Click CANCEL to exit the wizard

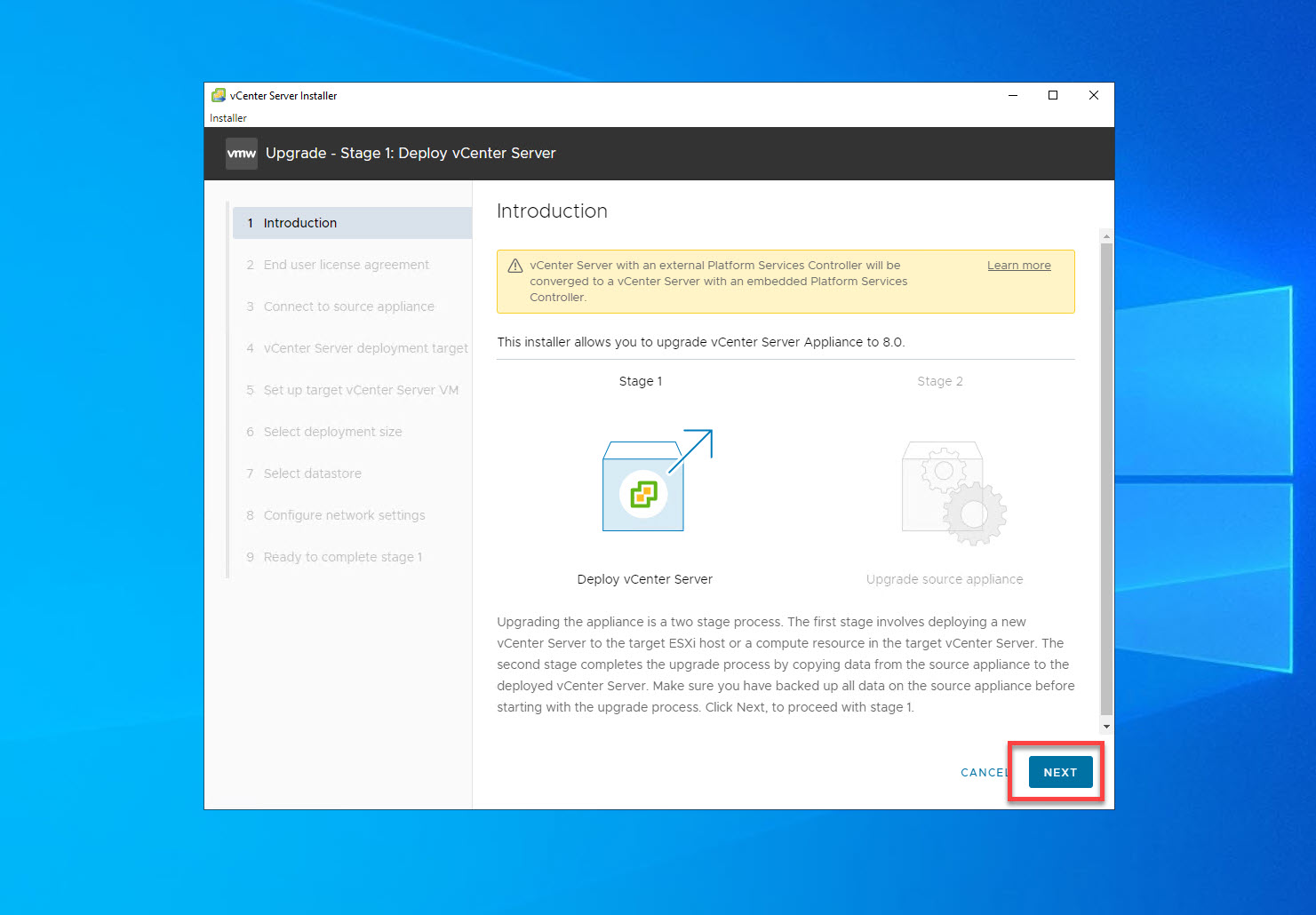click(x=983, y=772)
